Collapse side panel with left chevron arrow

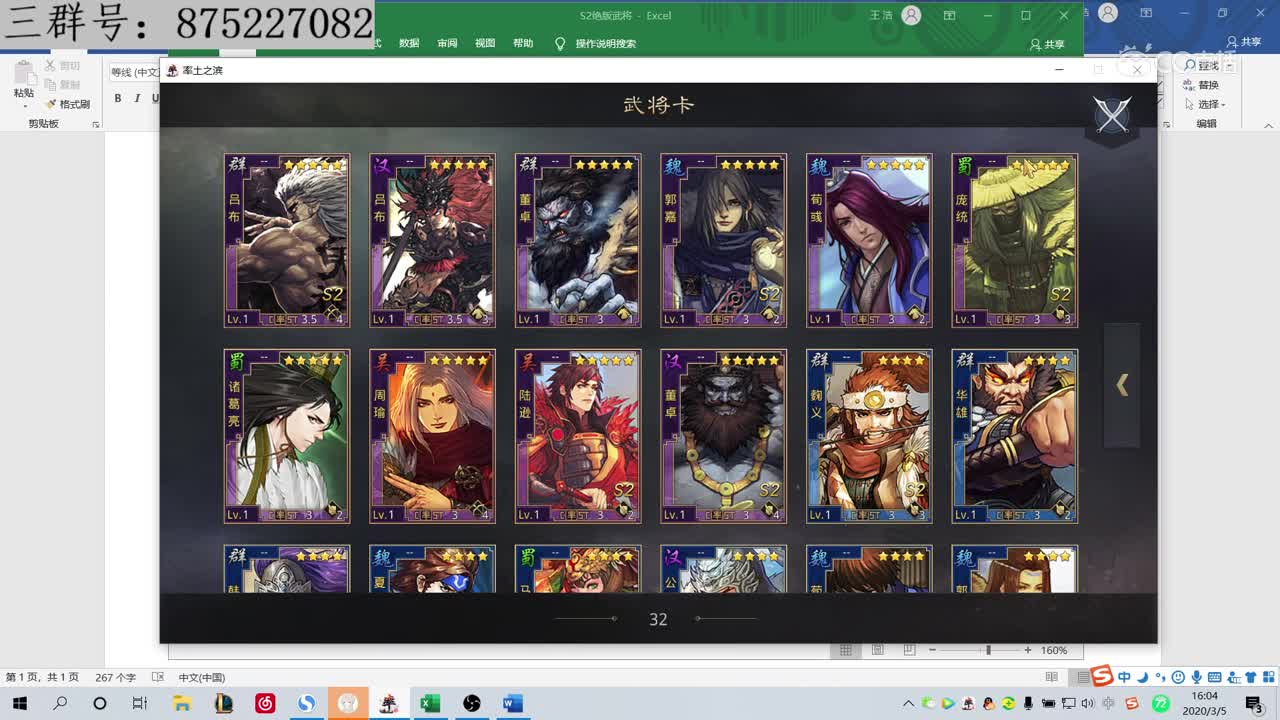[1122, 385]
